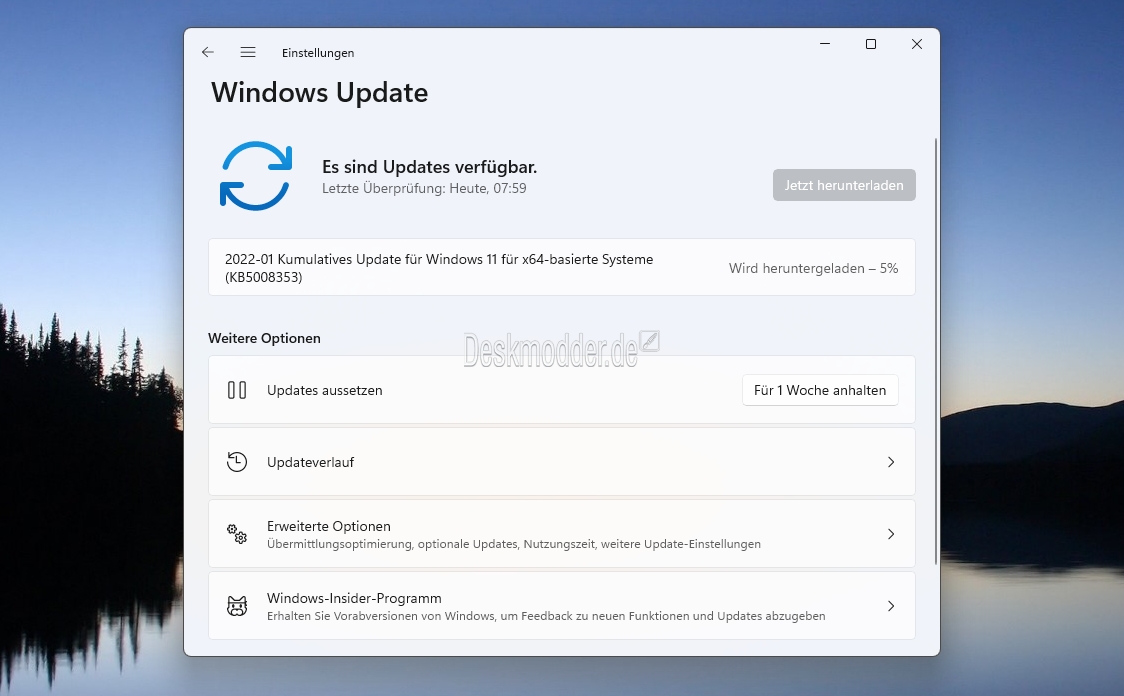Open Erweiterte Optionen settings
The width and height of the screenshot is (1124, 696).
point(561,534)
